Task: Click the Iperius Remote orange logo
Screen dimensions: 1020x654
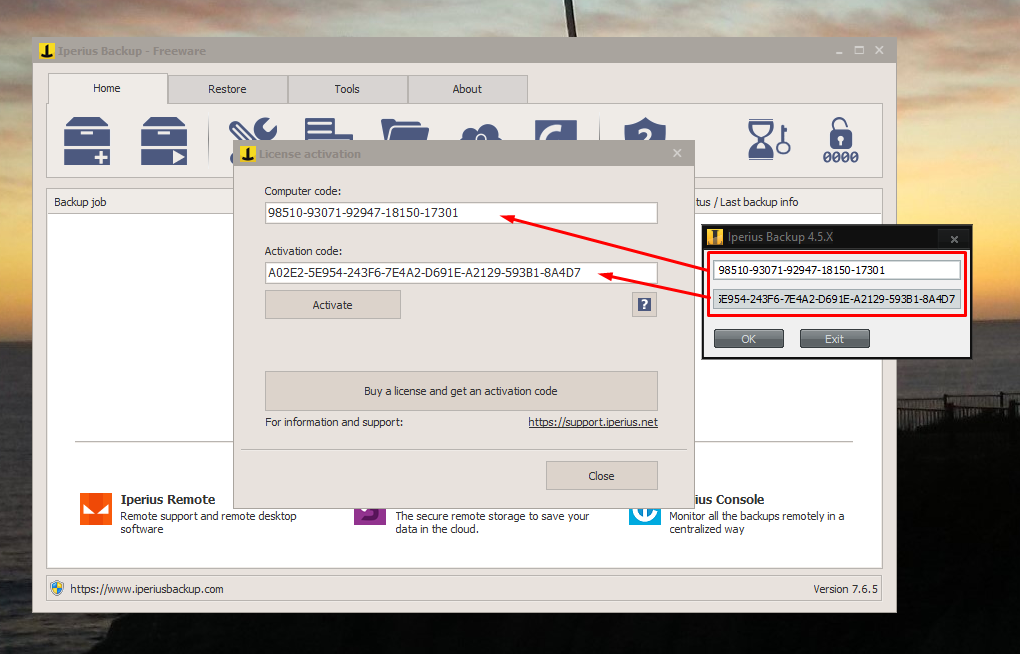Action: (96, 508)
